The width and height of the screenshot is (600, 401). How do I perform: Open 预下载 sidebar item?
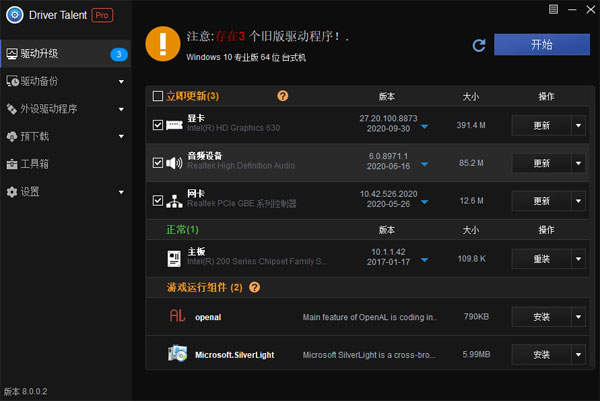pyautogui.click(x=65, y=137)
